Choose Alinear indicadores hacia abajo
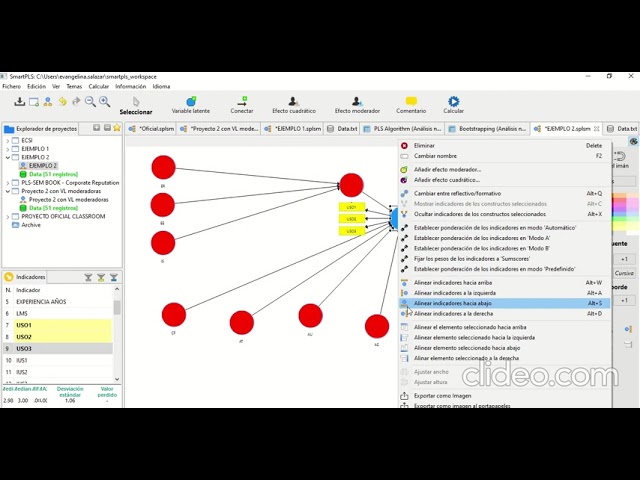 [x=504, y=303]
